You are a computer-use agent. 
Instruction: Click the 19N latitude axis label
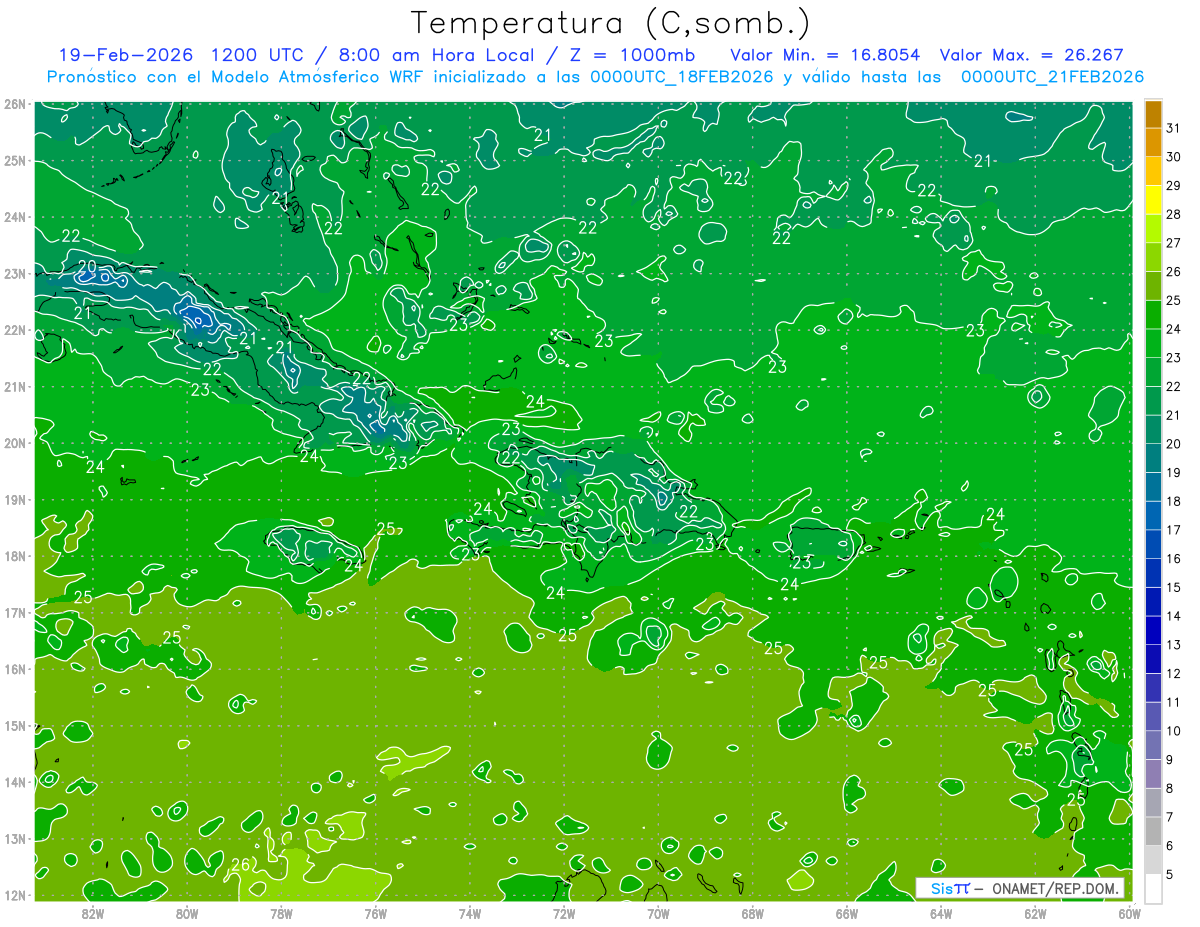point(14,499)
